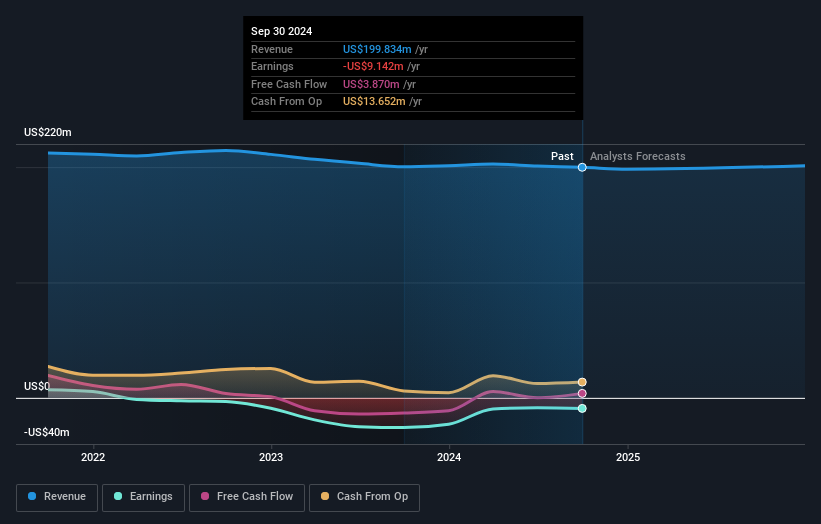Click the 2023 x-axis label
821x524 pixels.
(271, 457)
